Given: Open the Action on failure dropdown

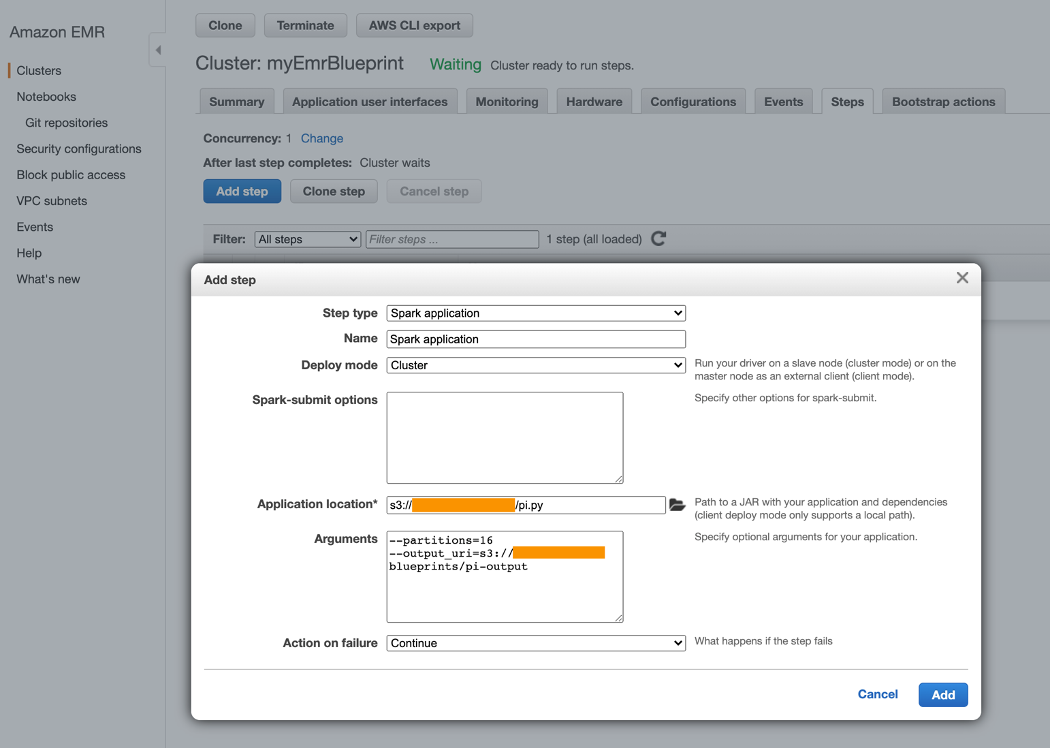Looking at the screenshot, I should pyautogui.click(x=535, y=641).
